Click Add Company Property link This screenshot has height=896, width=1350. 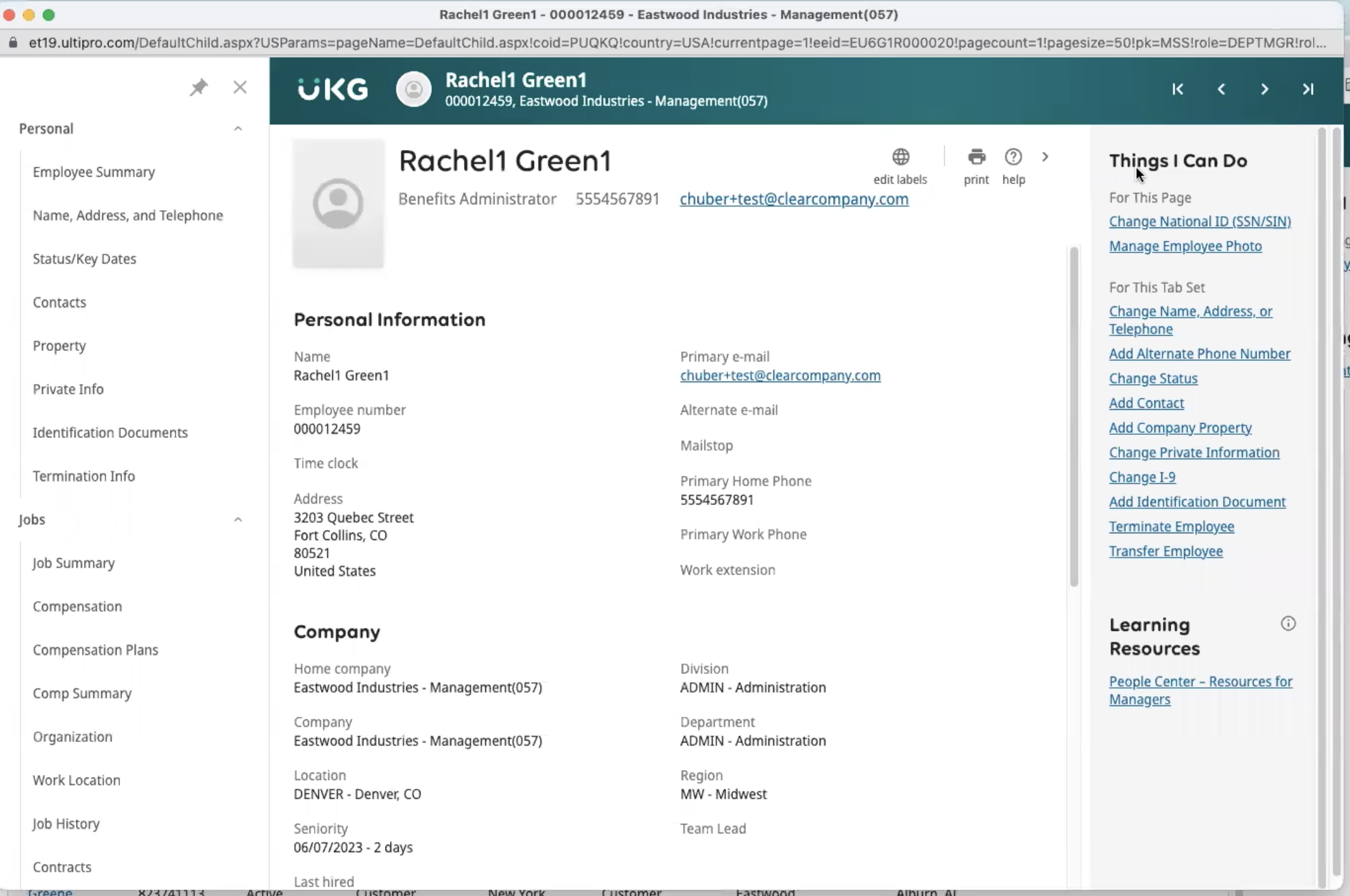pyautogui.click(x=1180, y=428)
